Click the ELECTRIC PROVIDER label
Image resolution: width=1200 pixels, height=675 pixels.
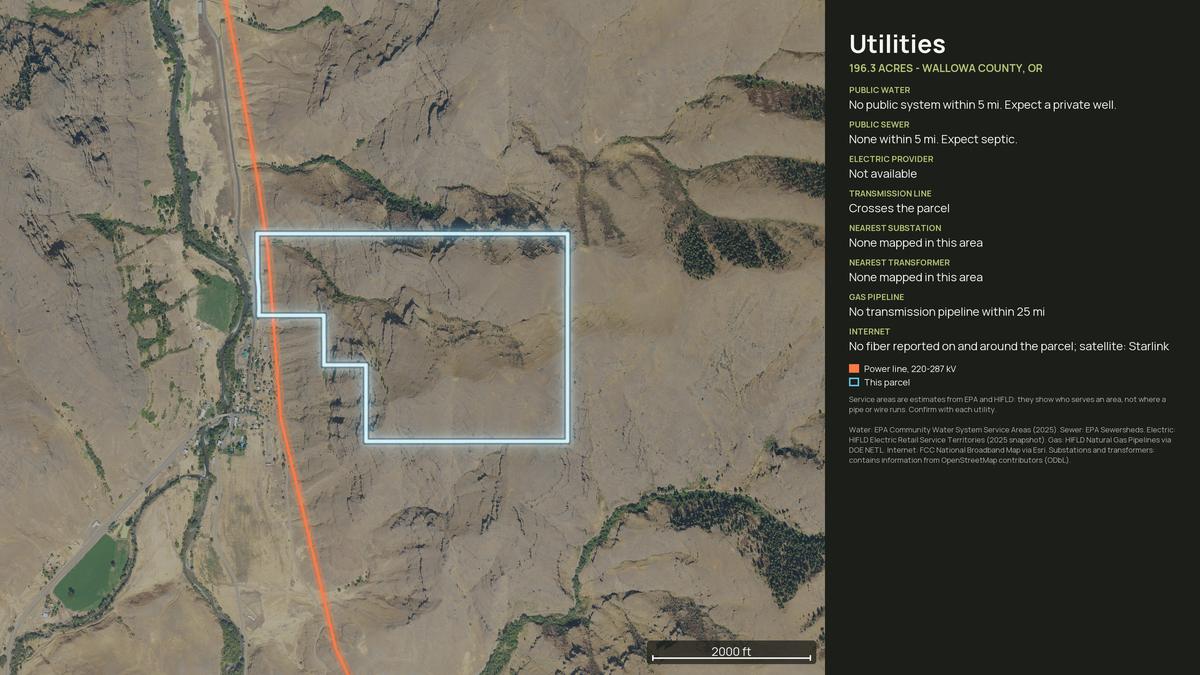pos(891,159)
